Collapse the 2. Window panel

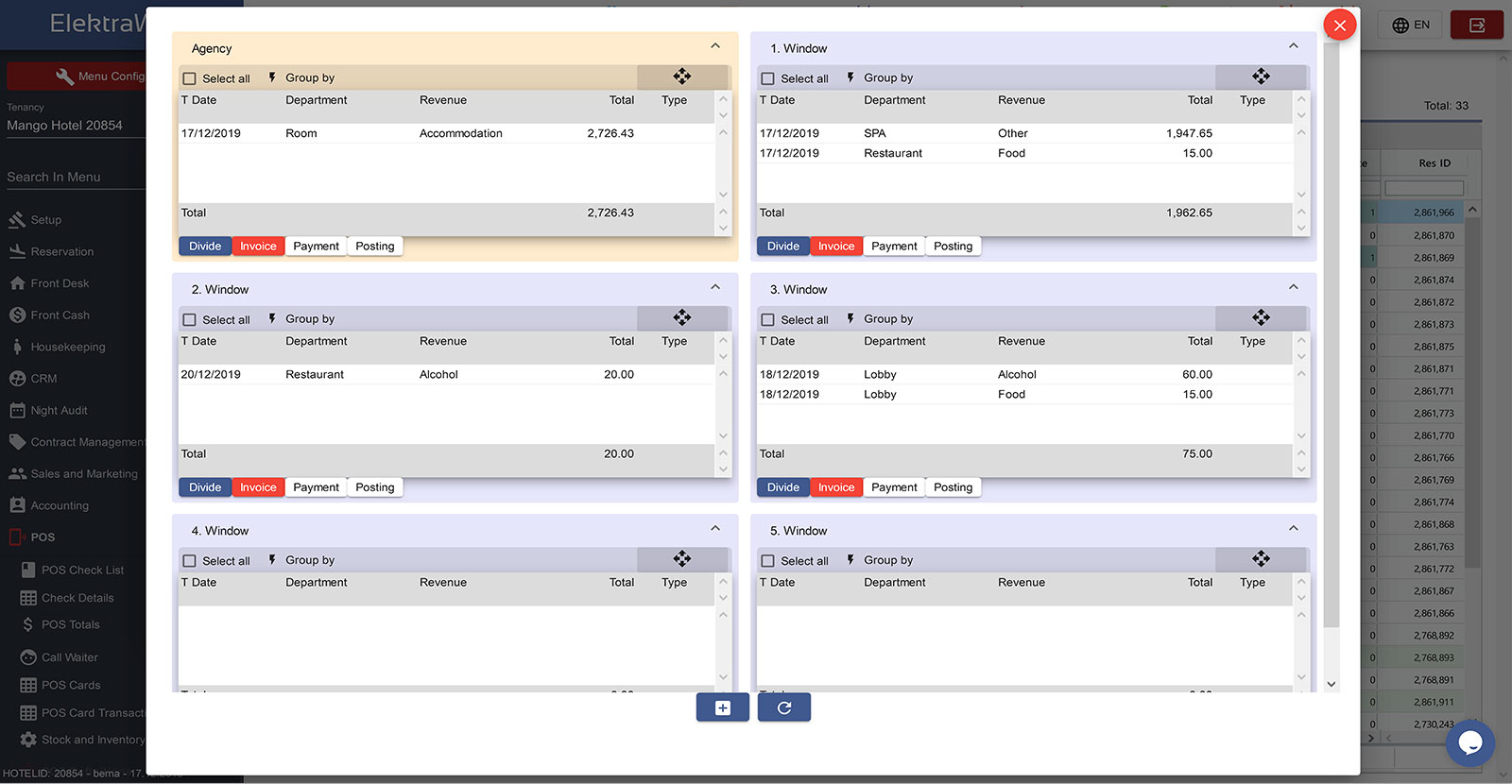pos(715,287)
